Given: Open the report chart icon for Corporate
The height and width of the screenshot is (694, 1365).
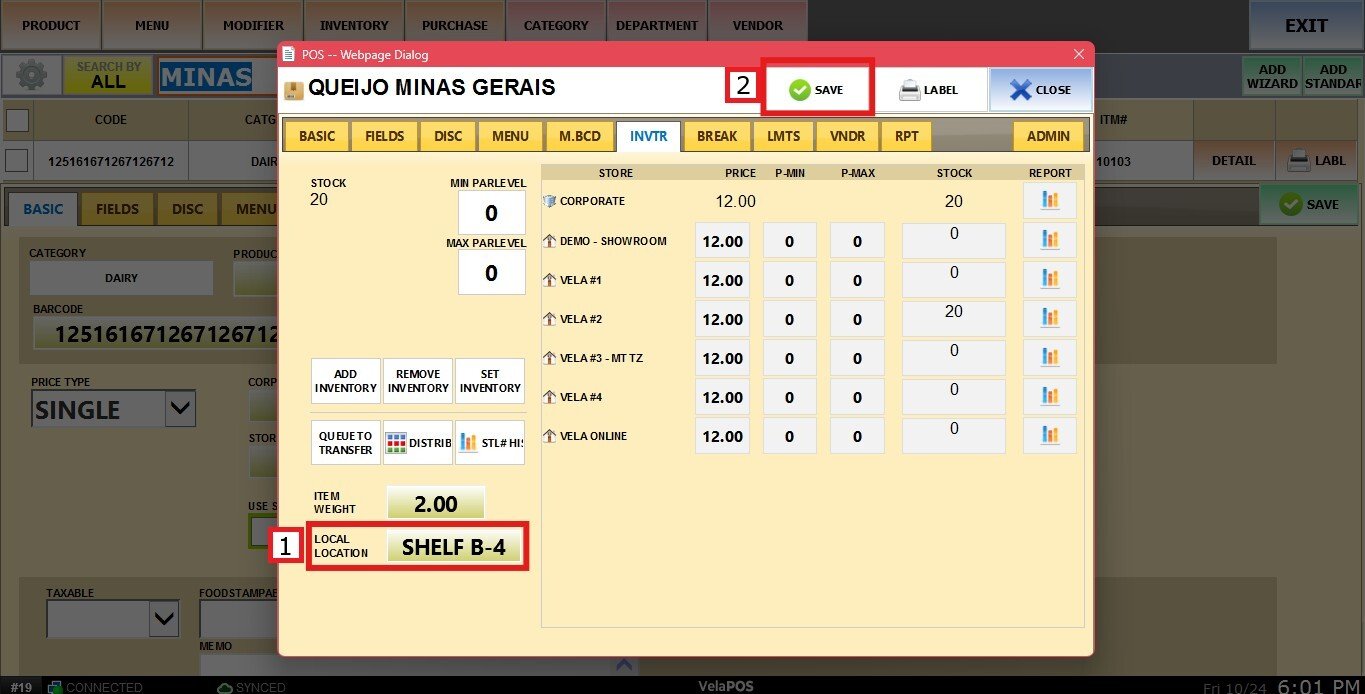Looking at the screenshot, I should pos(1049,201).
